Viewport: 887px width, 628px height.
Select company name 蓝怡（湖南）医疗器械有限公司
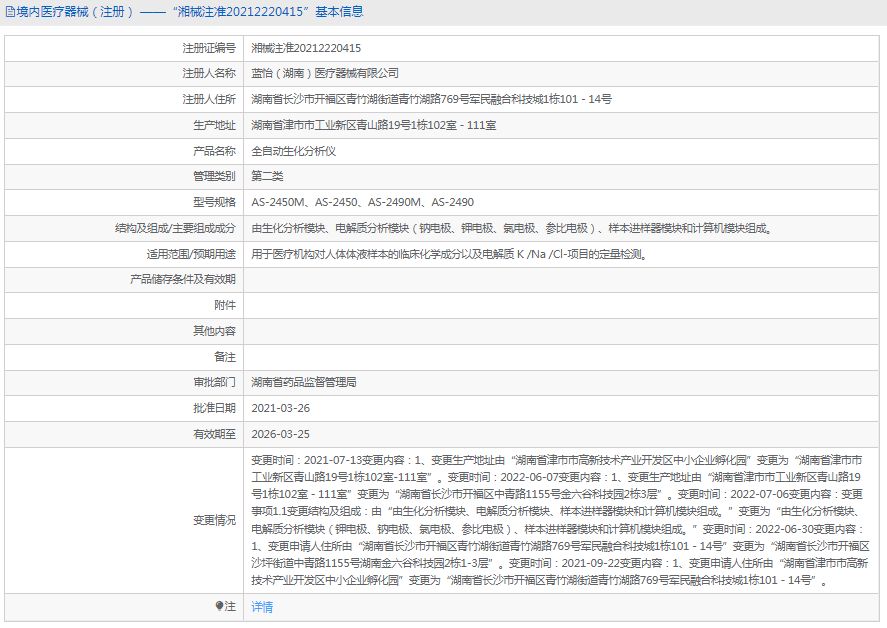[x=325, y=73]
